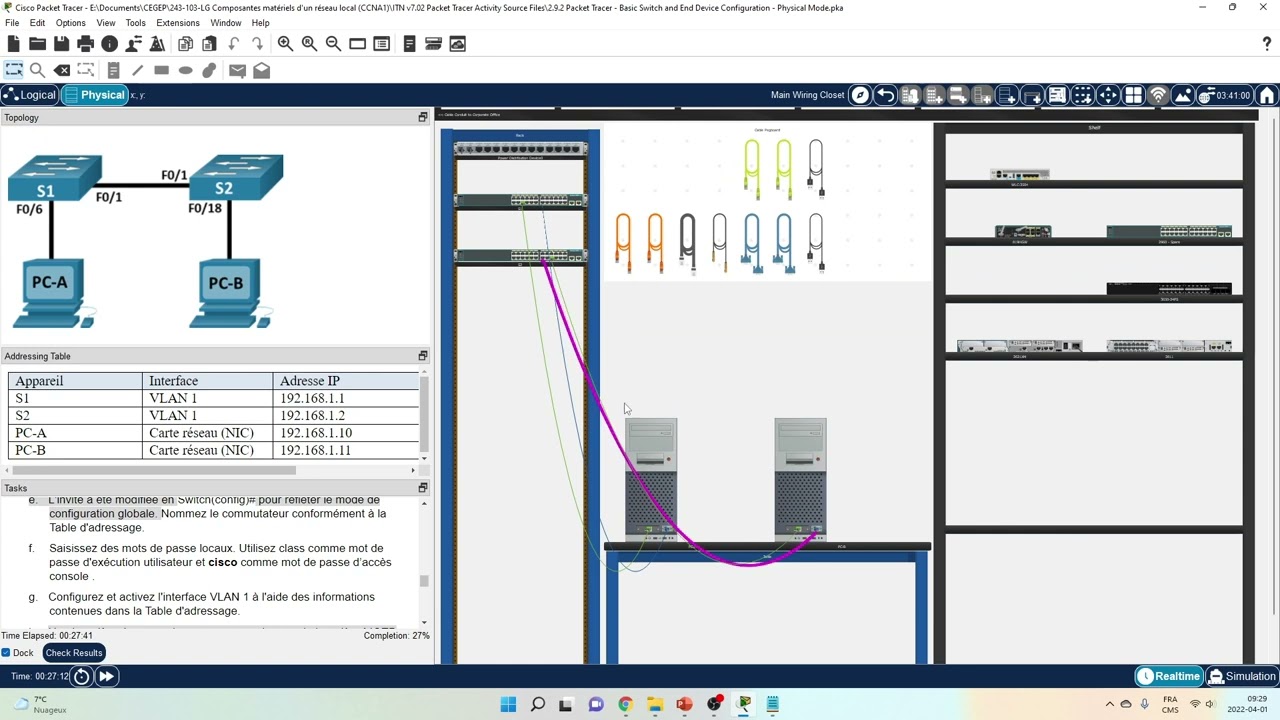Click the Addressing Table horizontal scrollbar

click(x=152, y=470)
